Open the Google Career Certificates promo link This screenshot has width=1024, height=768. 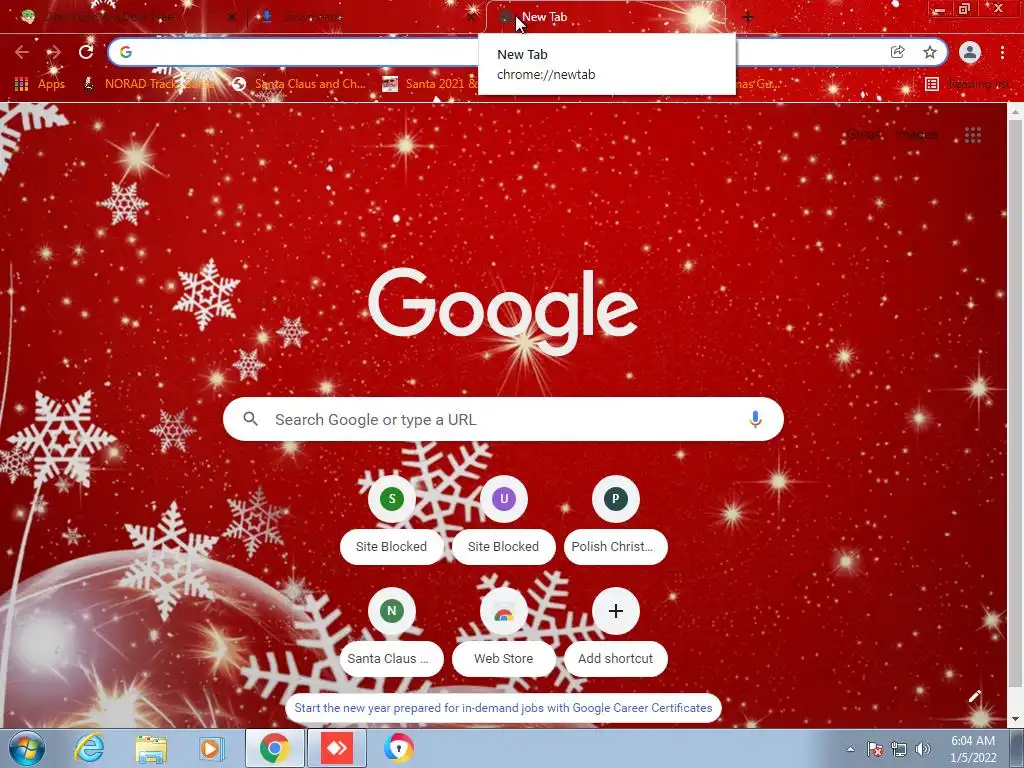(x=503, y=708)
